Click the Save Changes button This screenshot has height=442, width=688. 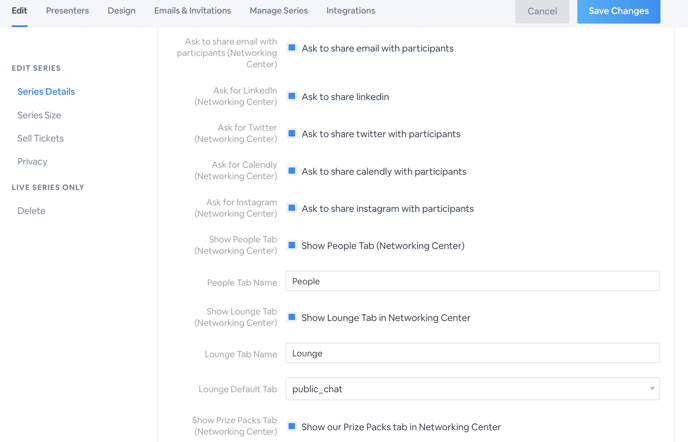619,11
